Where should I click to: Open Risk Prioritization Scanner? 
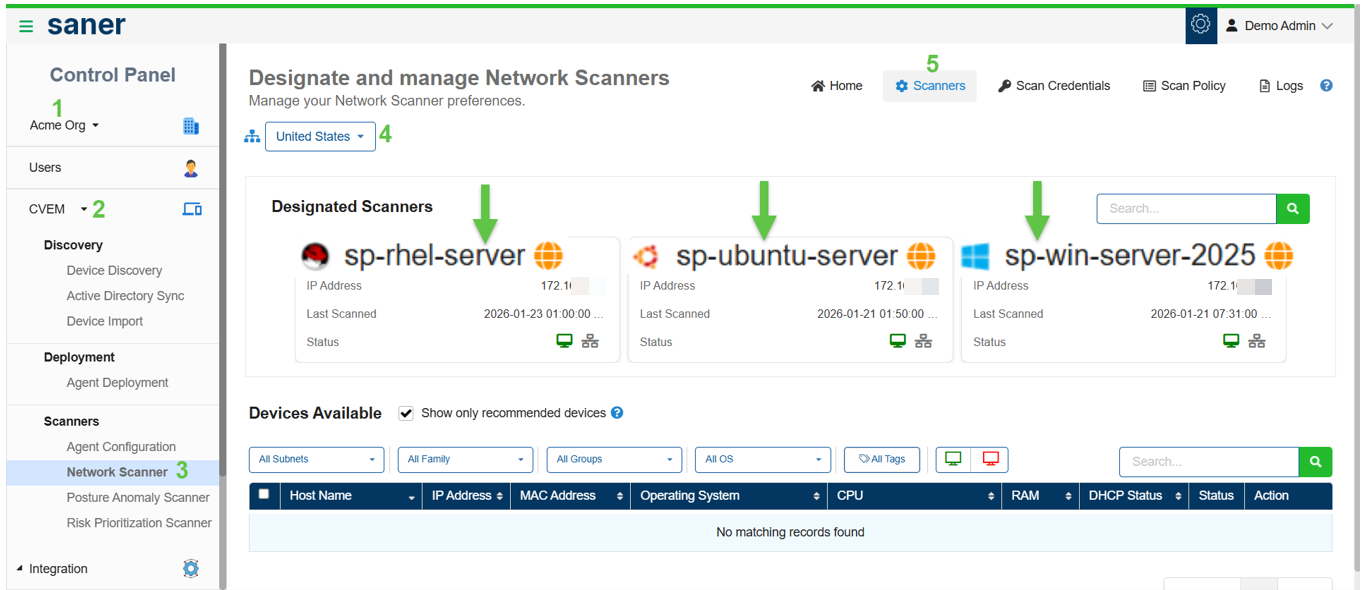139,522
